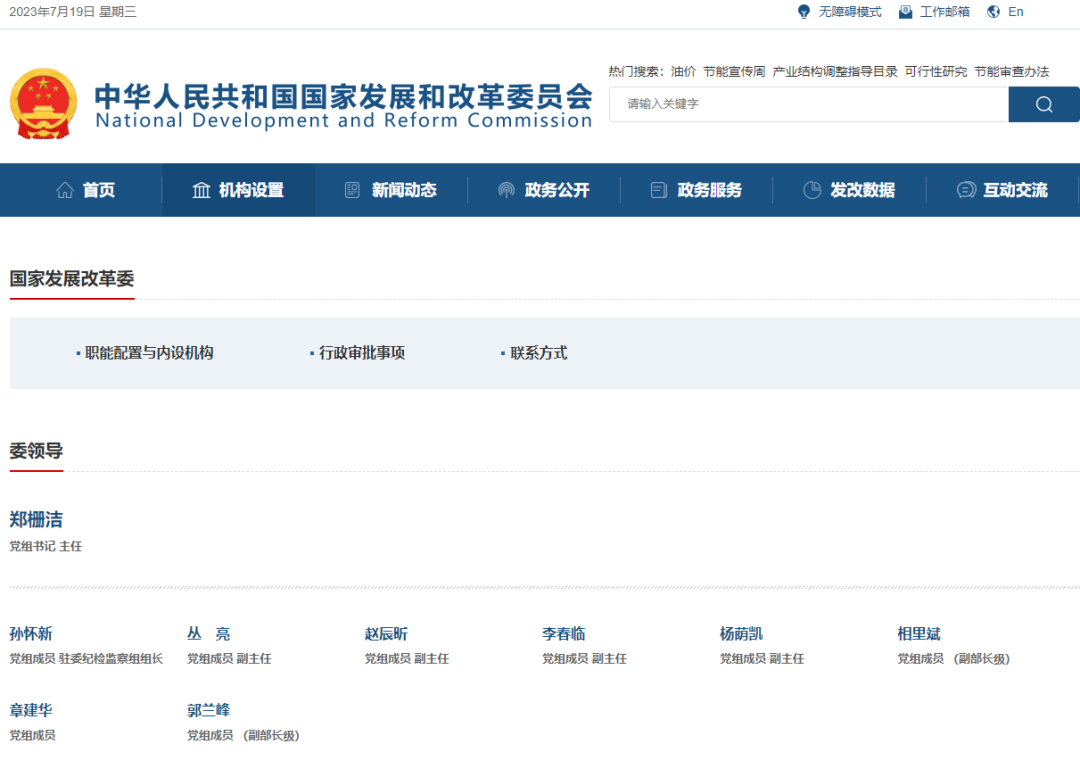Viewport: 1080px width, 769px height.
Task: Click the globe icon beside En
Action: pyautogui.click(x=993, y=12)
